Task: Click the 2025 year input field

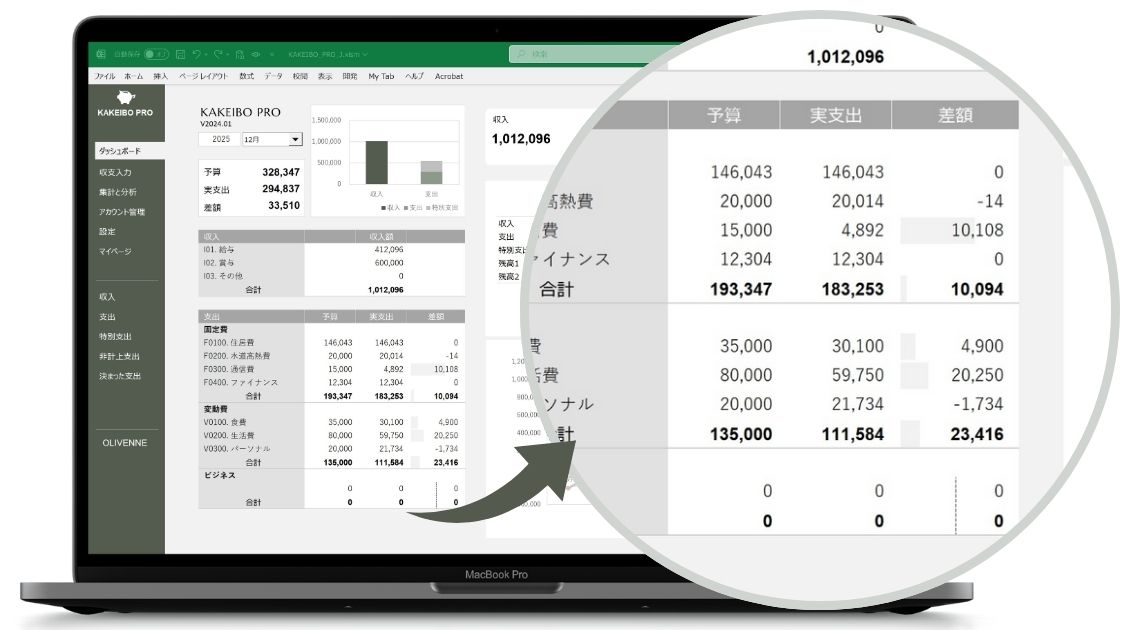Action: [x=220, y=139]
